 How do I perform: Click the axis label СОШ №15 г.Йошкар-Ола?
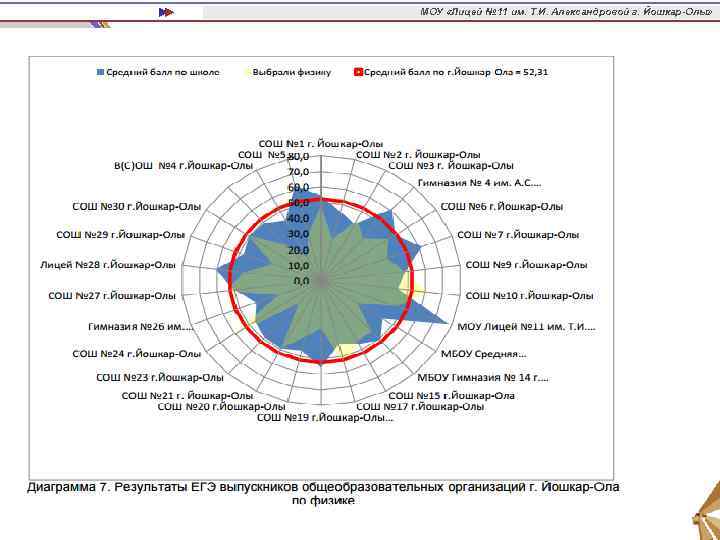coord(451,395)
